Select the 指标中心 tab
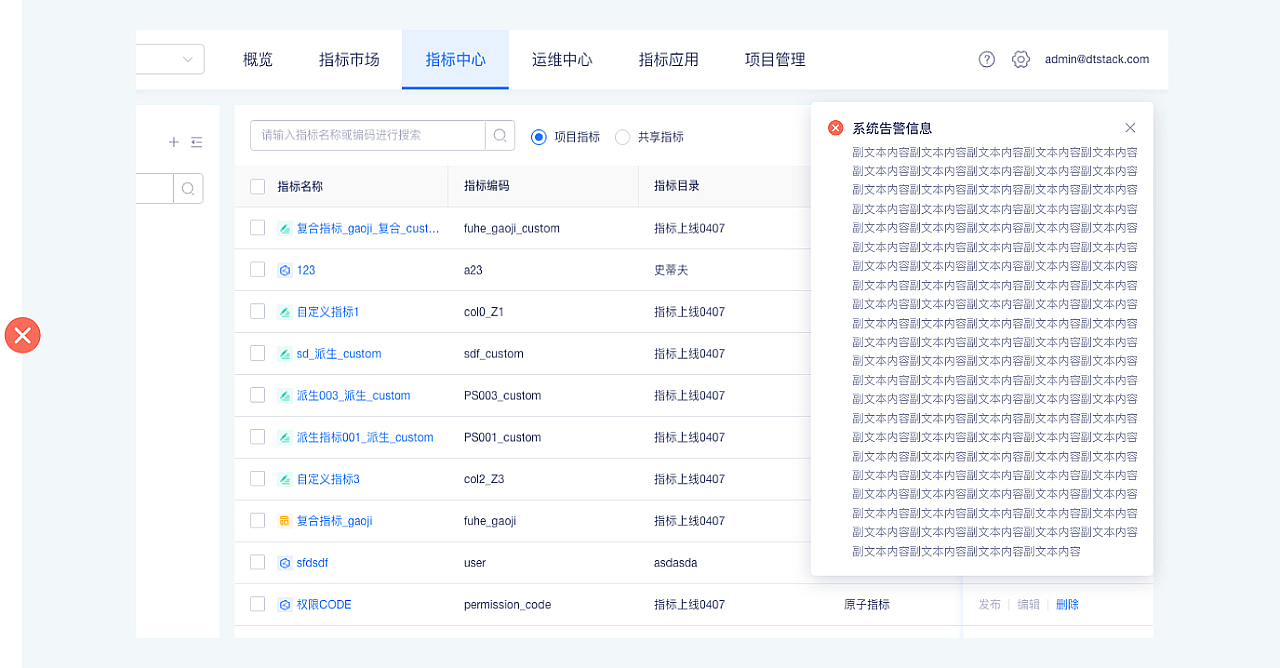The width and height of the screenshot is (1280, 668). pyautogui.click(x=455, y=59)
